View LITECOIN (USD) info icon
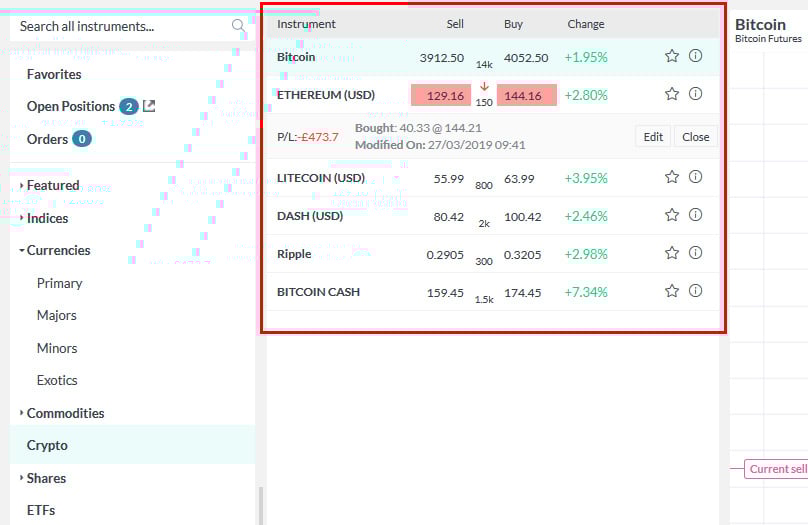 click(695, 177)
